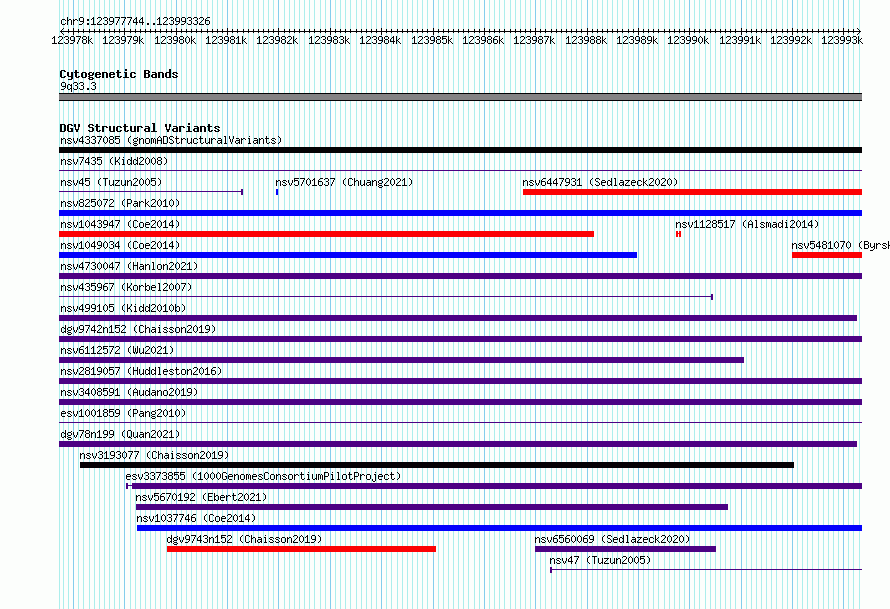890x609 pixels.
Task: Open the esv1001859 (Pang2010) label
Action: point(123,413)
